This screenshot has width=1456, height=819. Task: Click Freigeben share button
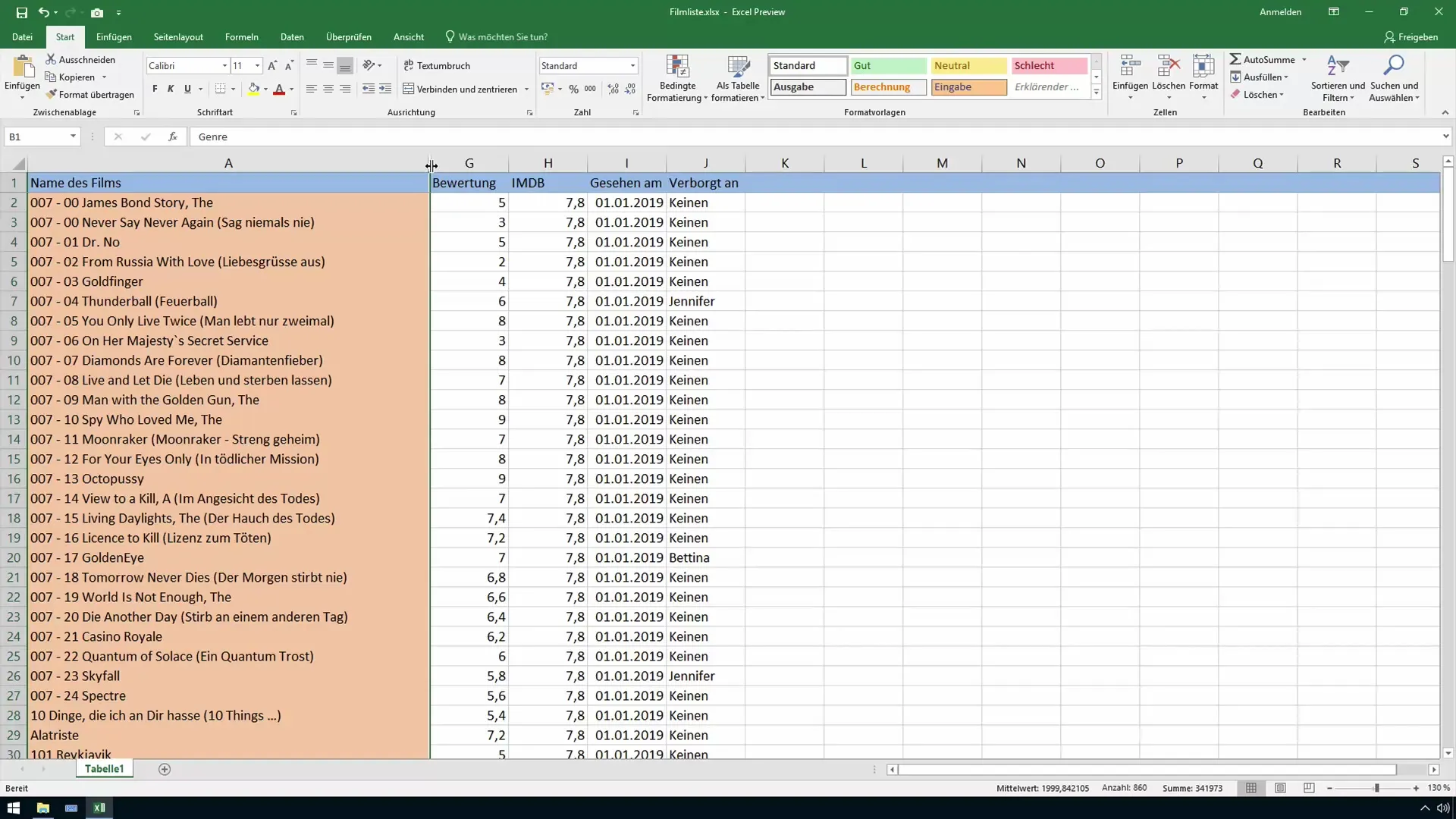1410,36
